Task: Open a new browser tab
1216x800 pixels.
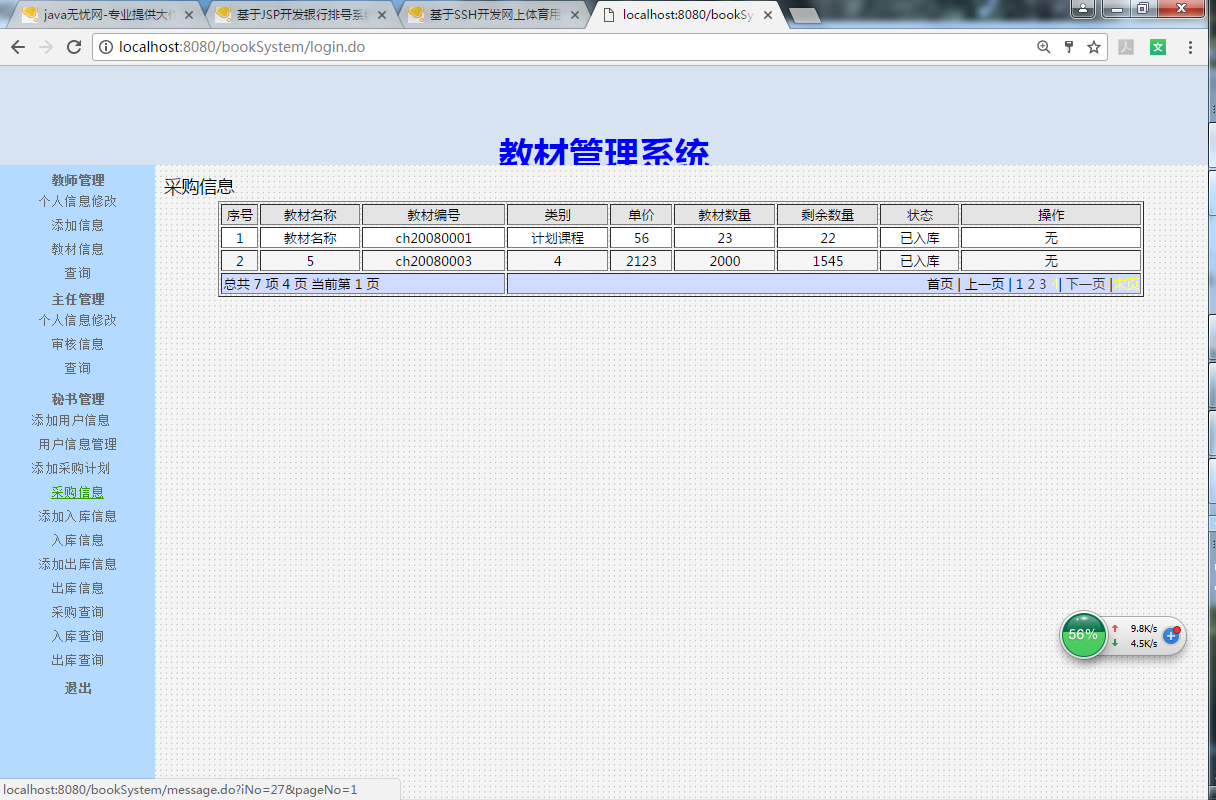Action: pyautogui.click(x=805, y=15)
